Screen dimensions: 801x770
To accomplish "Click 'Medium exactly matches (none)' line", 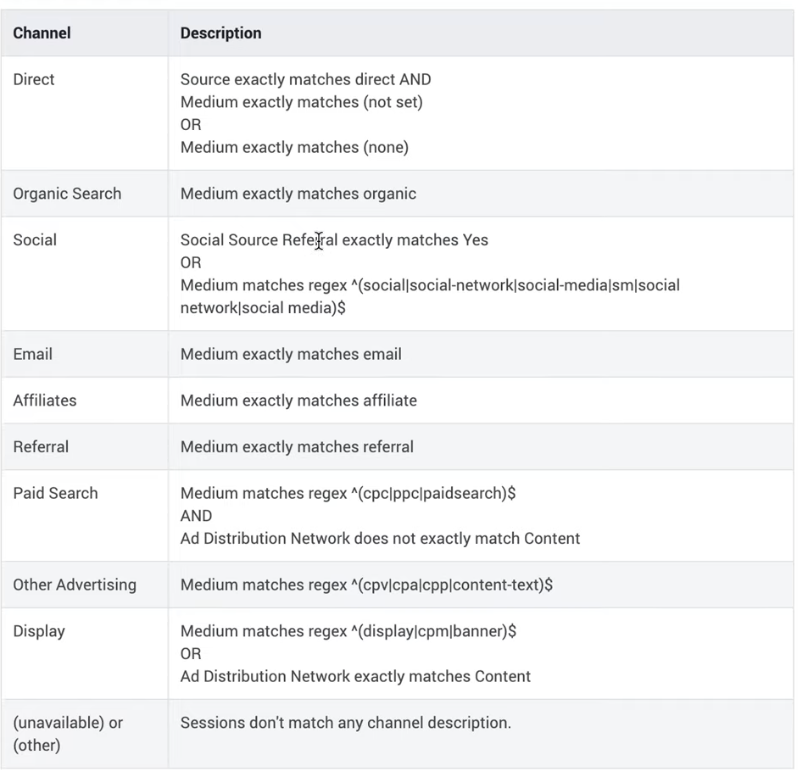I will [x=294, y=147].
